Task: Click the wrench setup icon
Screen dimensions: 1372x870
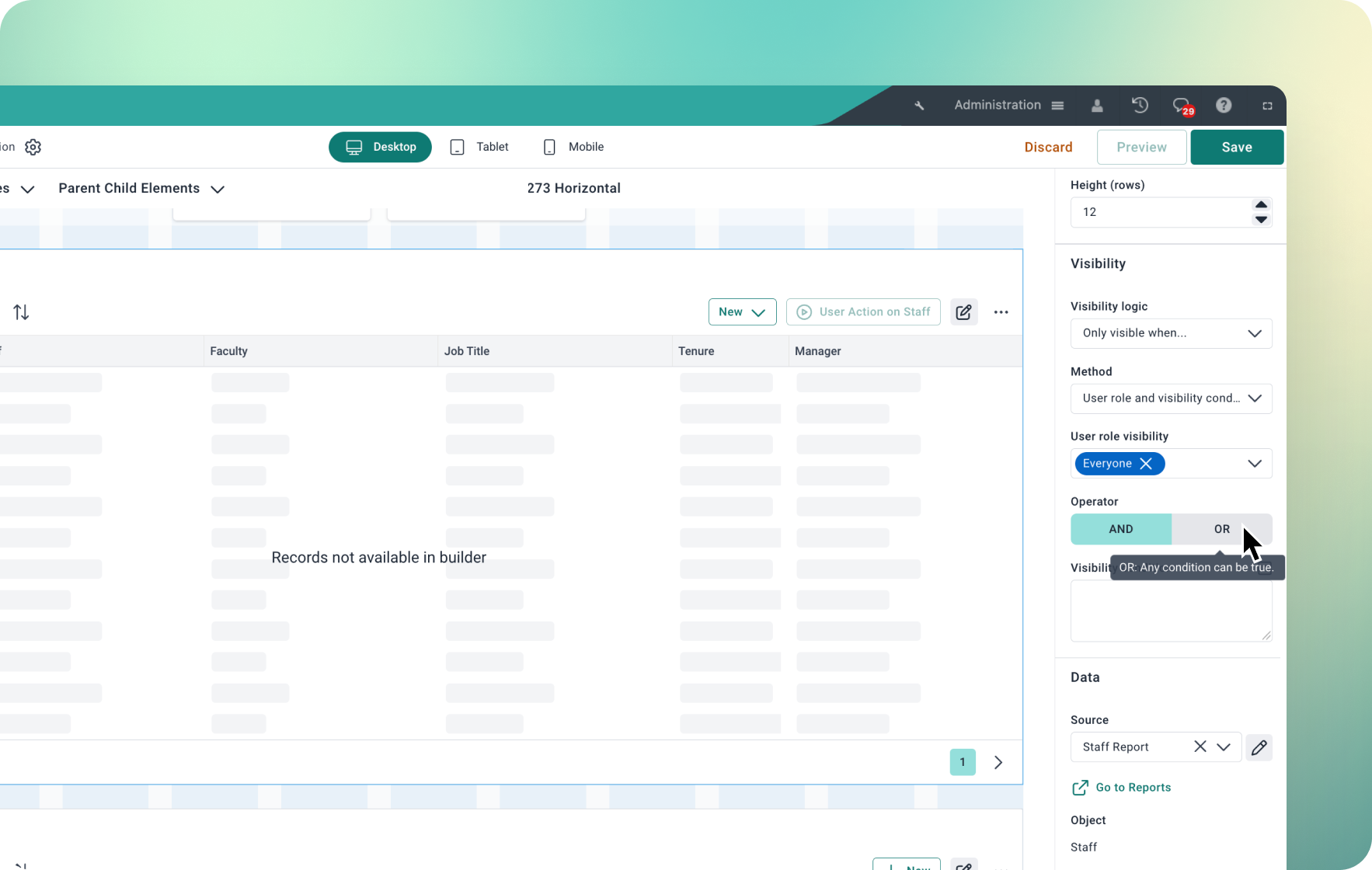Action: click(x=919, y=106)
